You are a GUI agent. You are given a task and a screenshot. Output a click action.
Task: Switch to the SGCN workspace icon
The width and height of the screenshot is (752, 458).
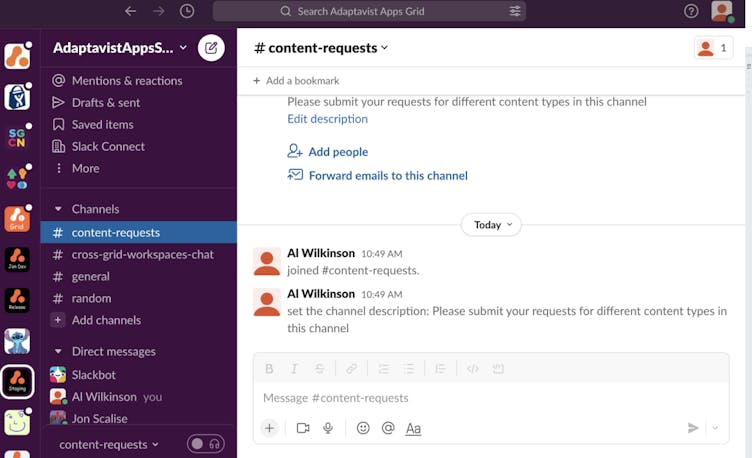pos(17,138)
